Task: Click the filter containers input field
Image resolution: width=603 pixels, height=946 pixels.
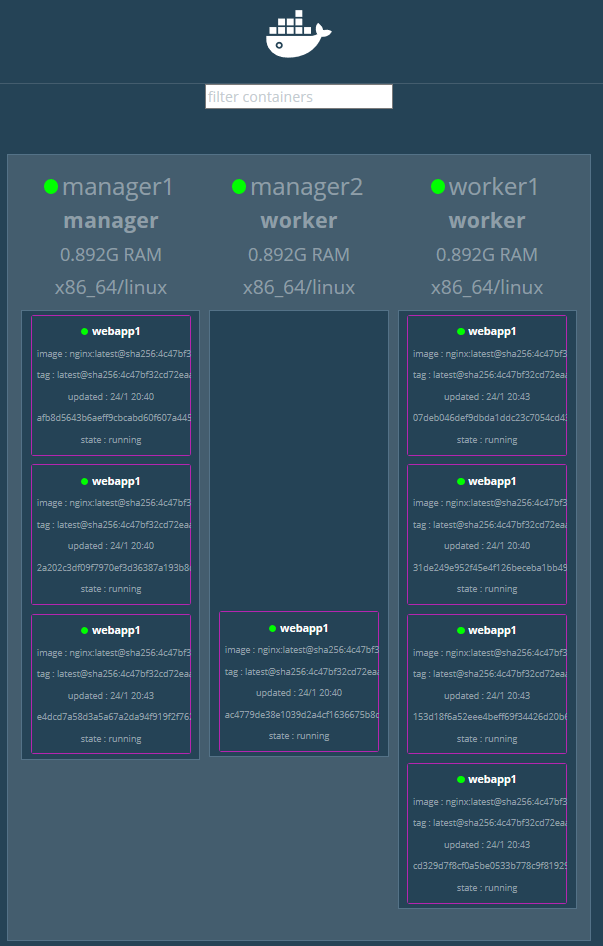Action: [x=298, y=97]
